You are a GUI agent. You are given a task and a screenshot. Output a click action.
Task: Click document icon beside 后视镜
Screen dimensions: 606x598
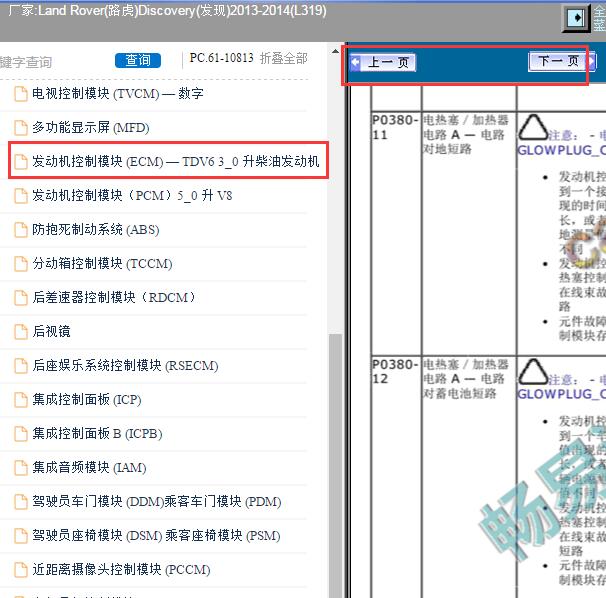20,332
